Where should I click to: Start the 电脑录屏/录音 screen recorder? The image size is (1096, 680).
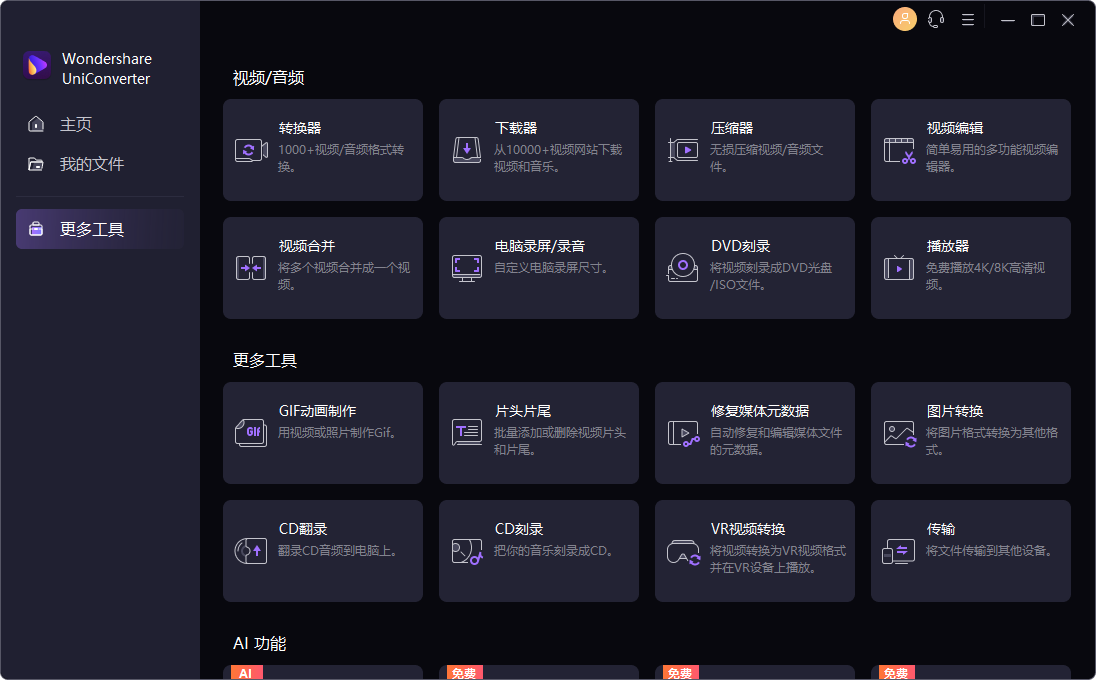point(539,267)
